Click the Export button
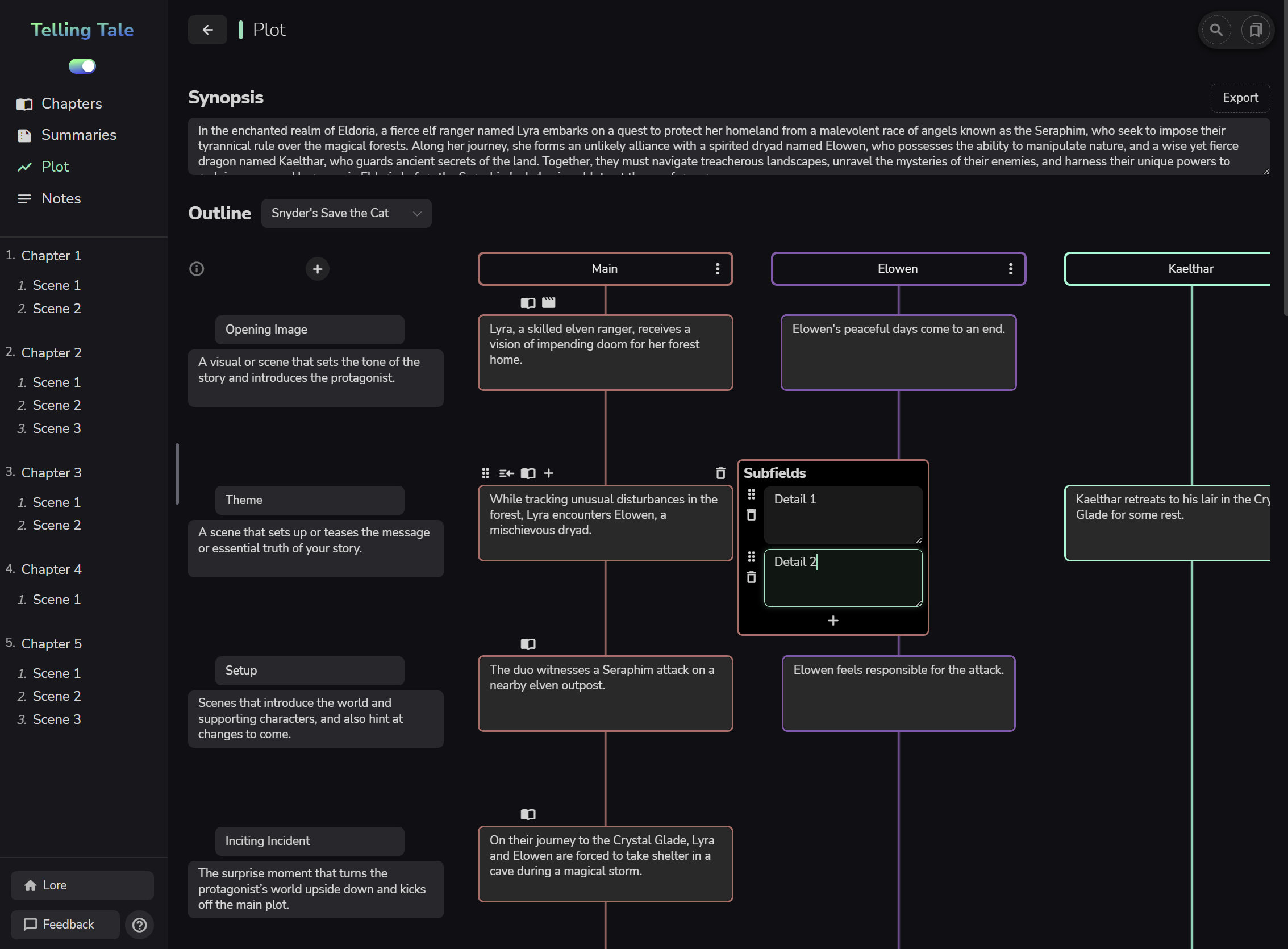 1240,98
